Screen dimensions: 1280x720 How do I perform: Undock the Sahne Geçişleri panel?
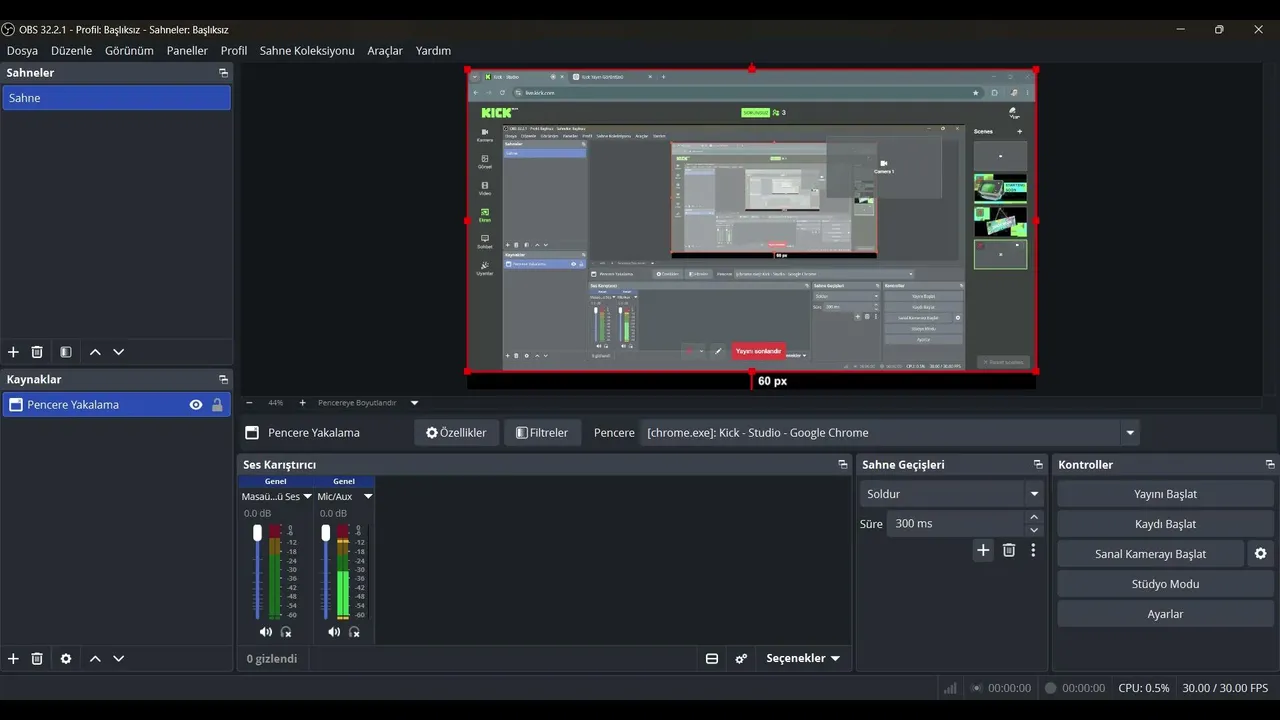1038,465
